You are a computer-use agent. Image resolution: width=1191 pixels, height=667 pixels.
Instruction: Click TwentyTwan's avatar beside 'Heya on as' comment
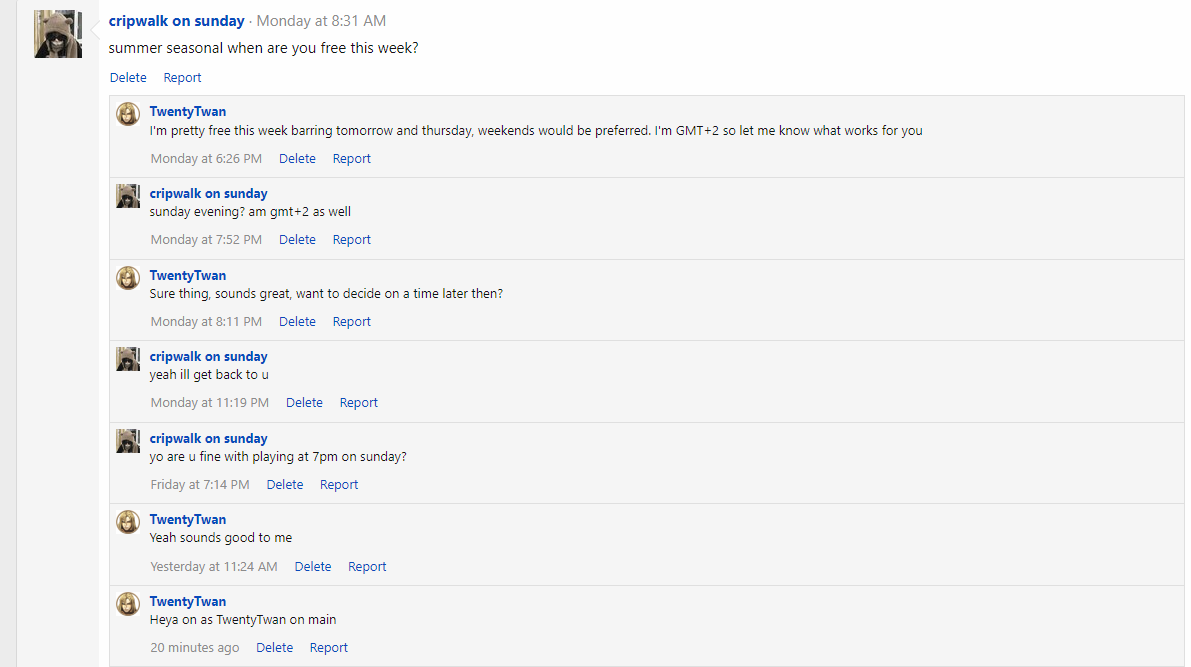128,604
